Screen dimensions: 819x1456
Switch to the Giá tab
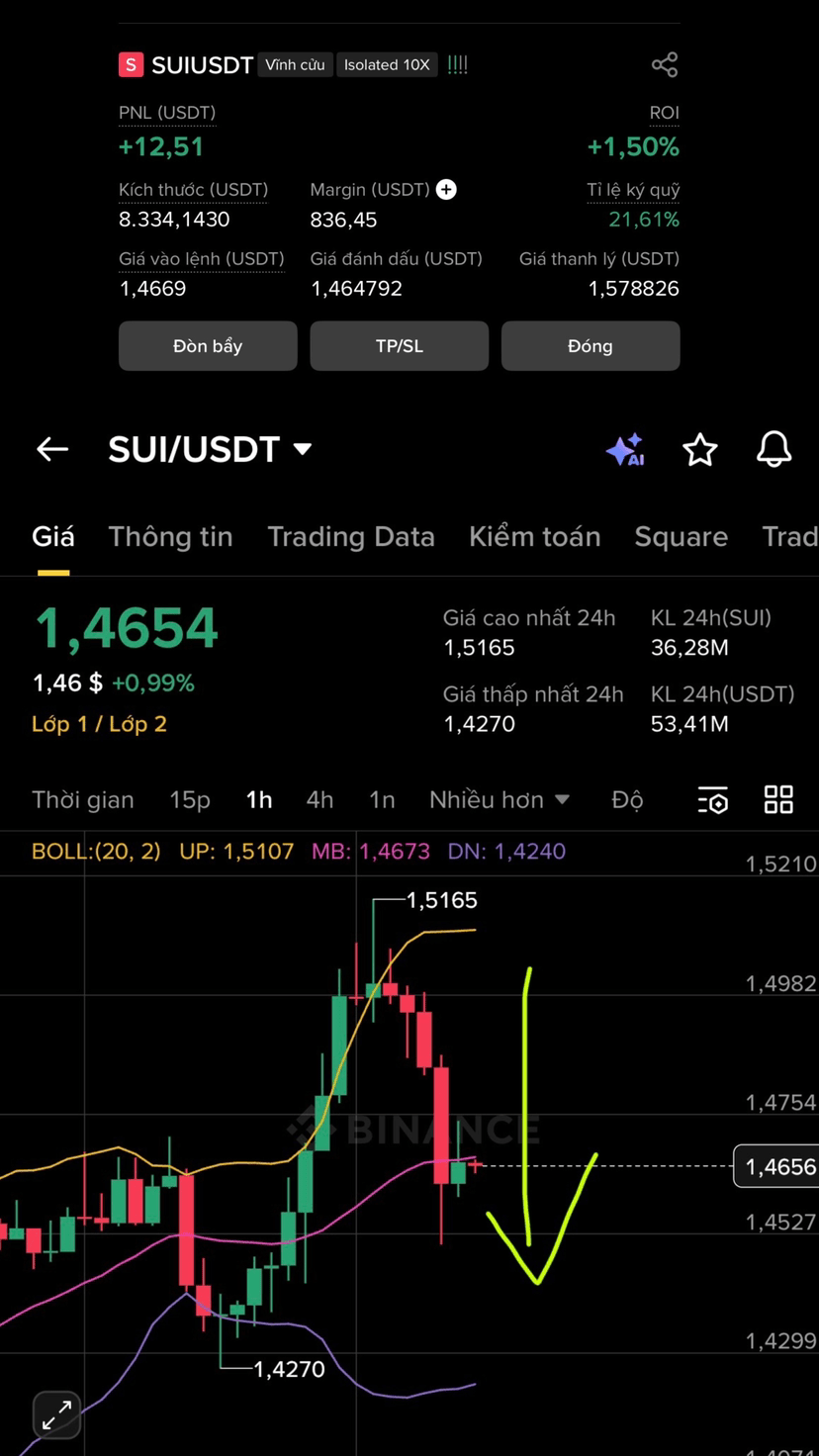coord(53,536)
